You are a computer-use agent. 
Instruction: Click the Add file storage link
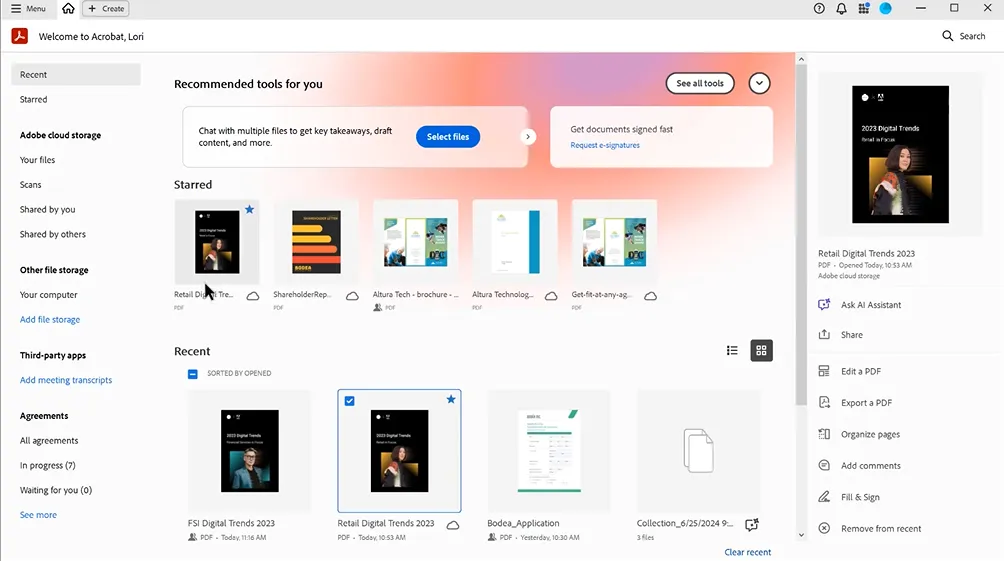tap(50, 320)
